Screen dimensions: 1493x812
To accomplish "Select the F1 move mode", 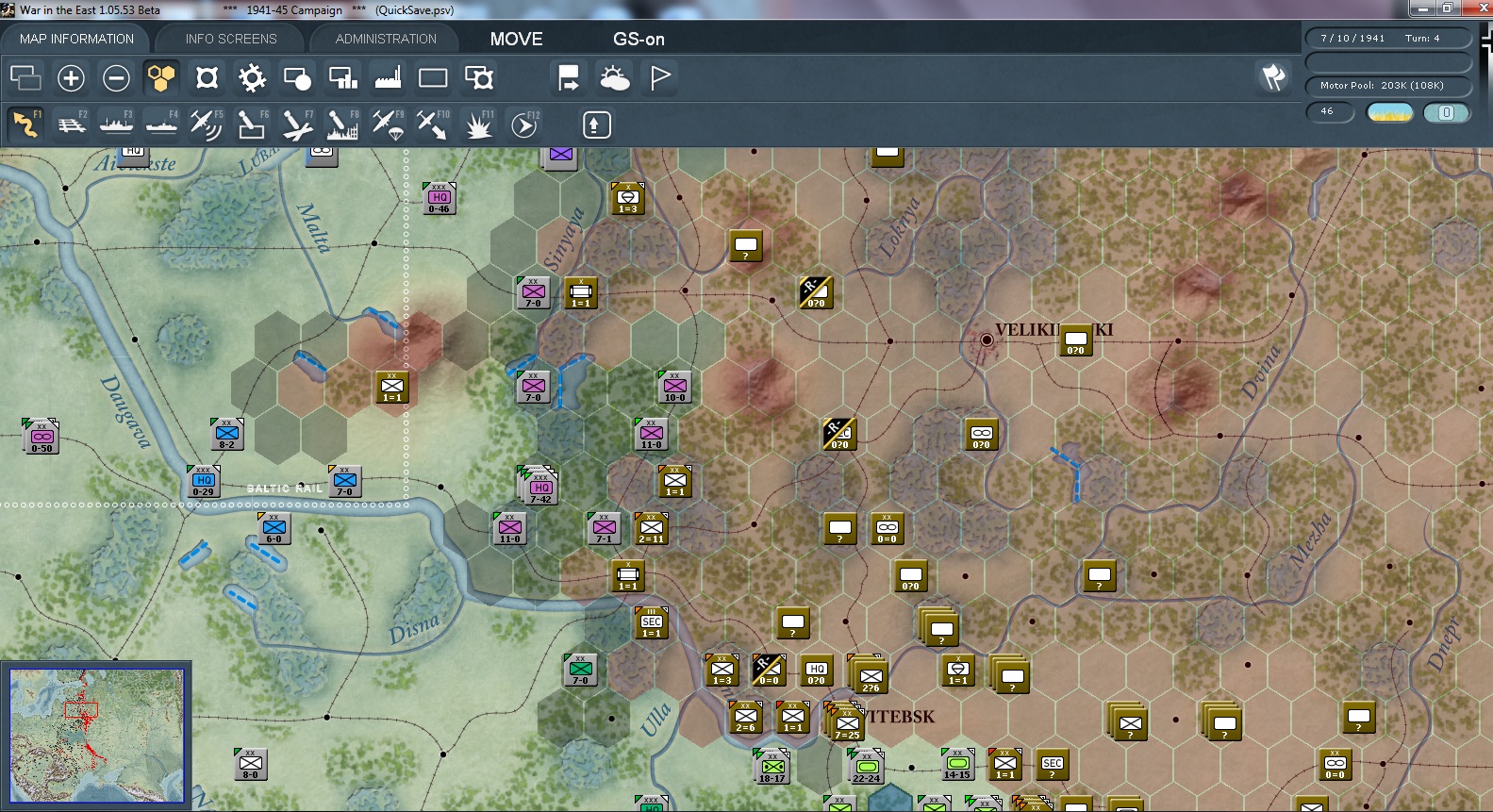I will pyautogui.click(x=25, y=124).
